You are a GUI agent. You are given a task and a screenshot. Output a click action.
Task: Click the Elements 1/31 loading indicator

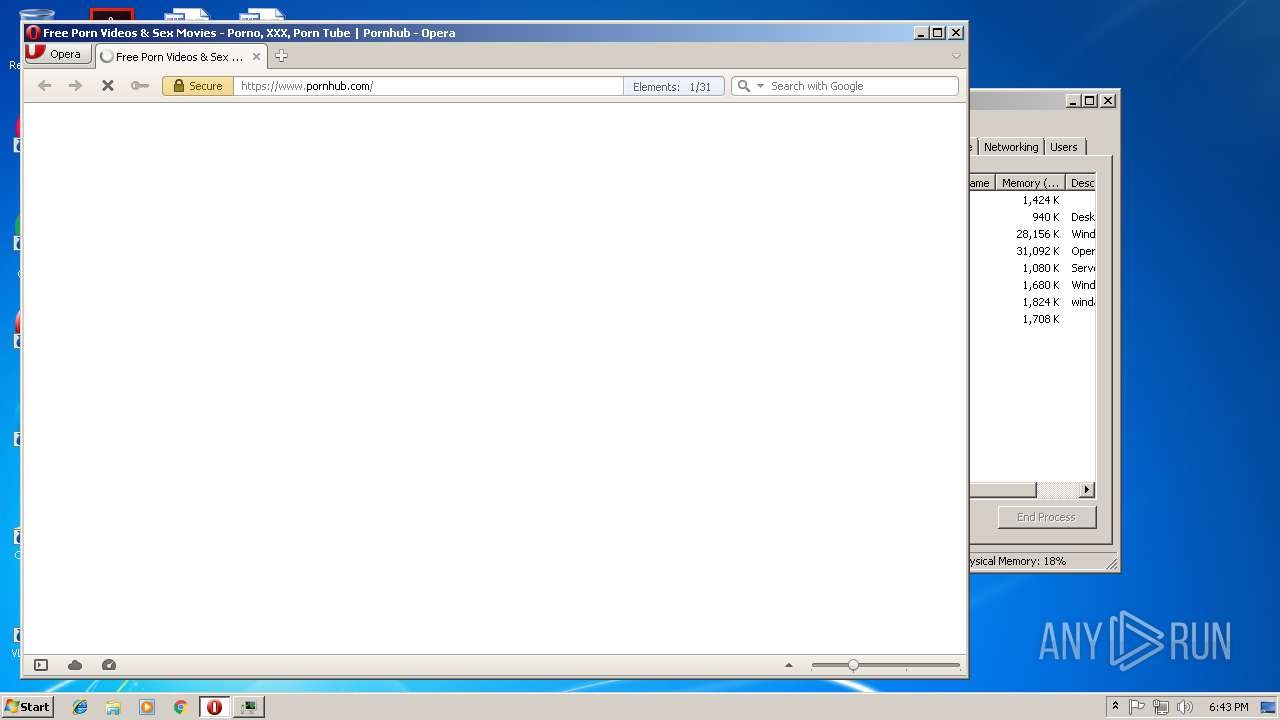[672, 87]
